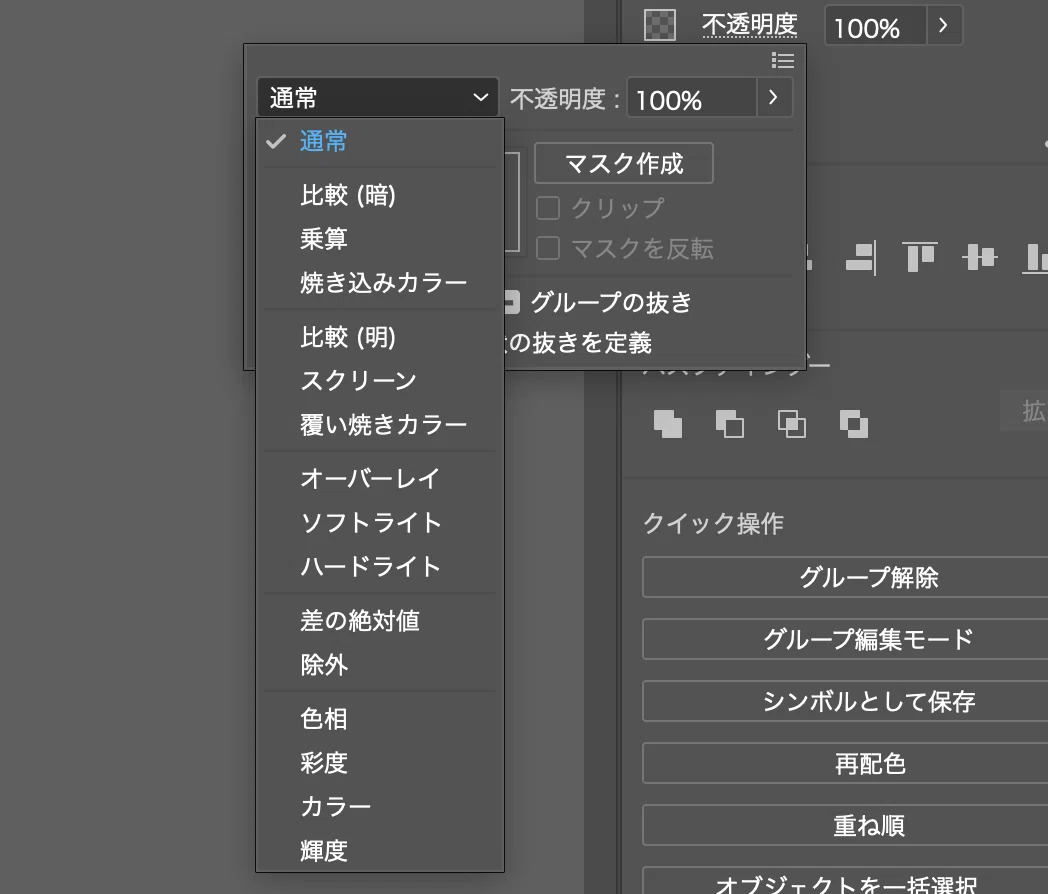The height and width of the screenshot is (894, 1048).
Task: Choose スクリーン blend mode
Action: (x=380, y=380)
